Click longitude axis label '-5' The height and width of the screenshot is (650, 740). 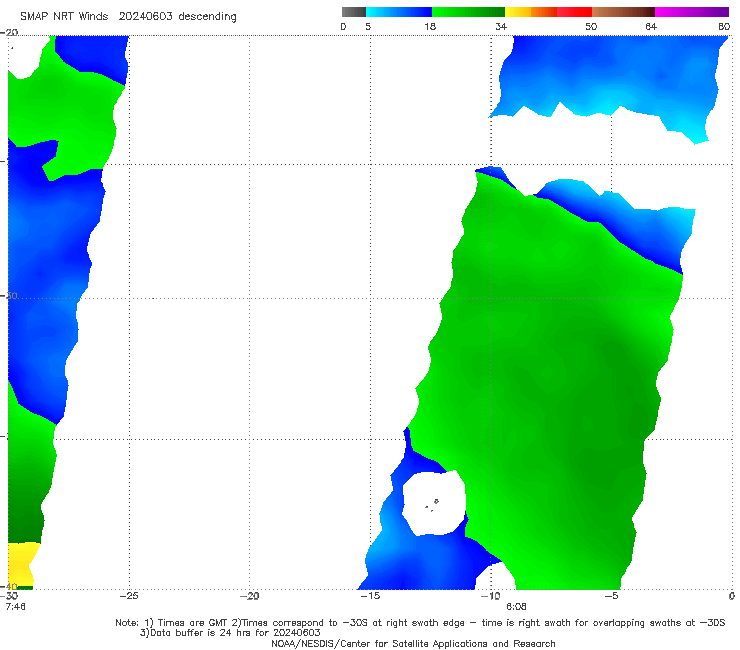tap(611, 596)
